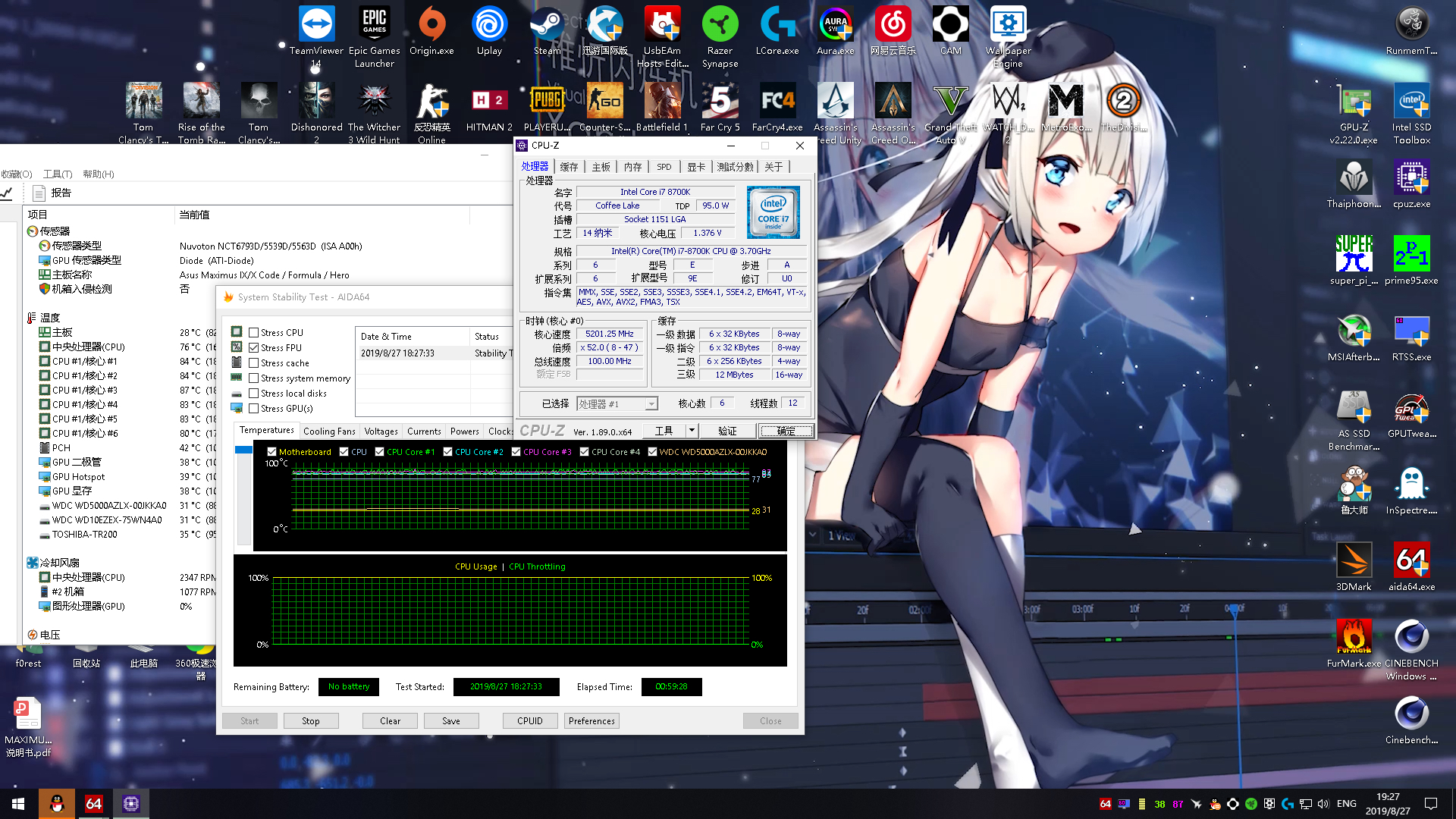
Task: Uncheck Stress FPU checkbox
Action: click(x=254, y=347)
